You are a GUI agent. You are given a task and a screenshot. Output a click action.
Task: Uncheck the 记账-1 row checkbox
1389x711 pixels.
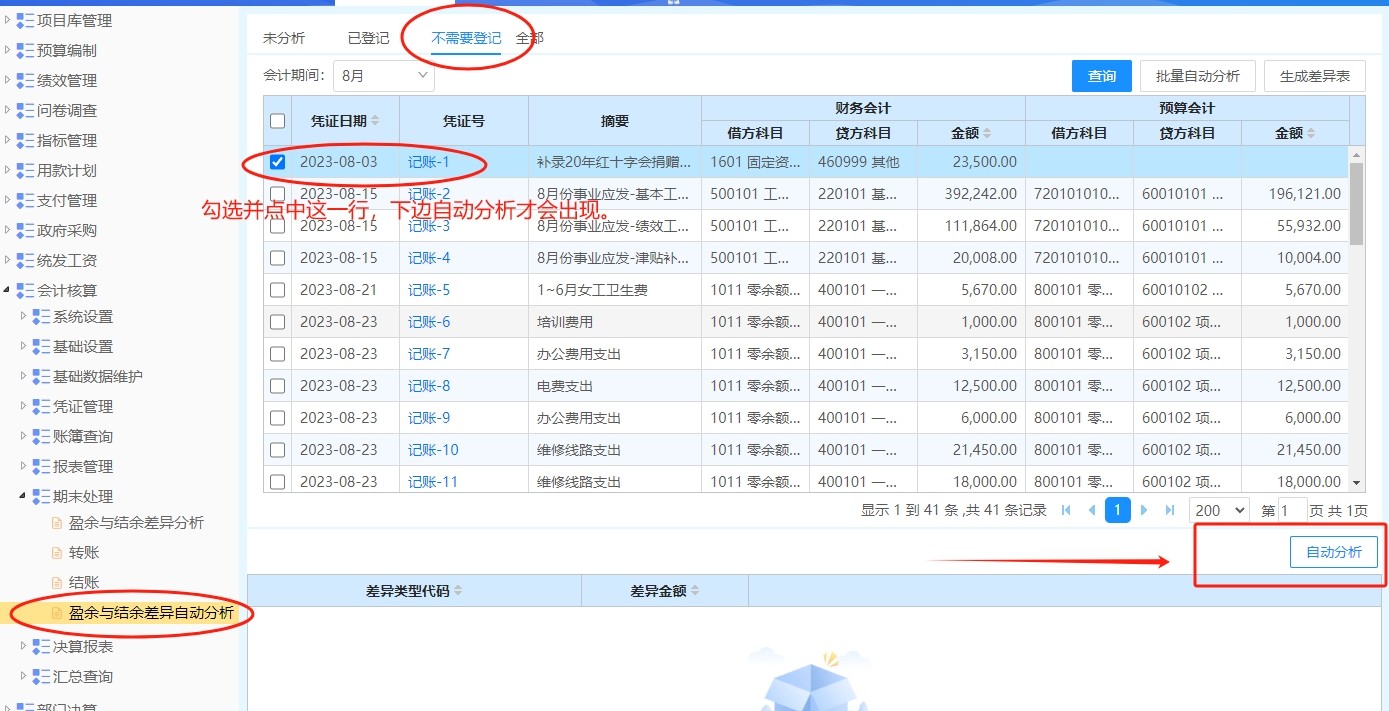[x=278, y=162]
